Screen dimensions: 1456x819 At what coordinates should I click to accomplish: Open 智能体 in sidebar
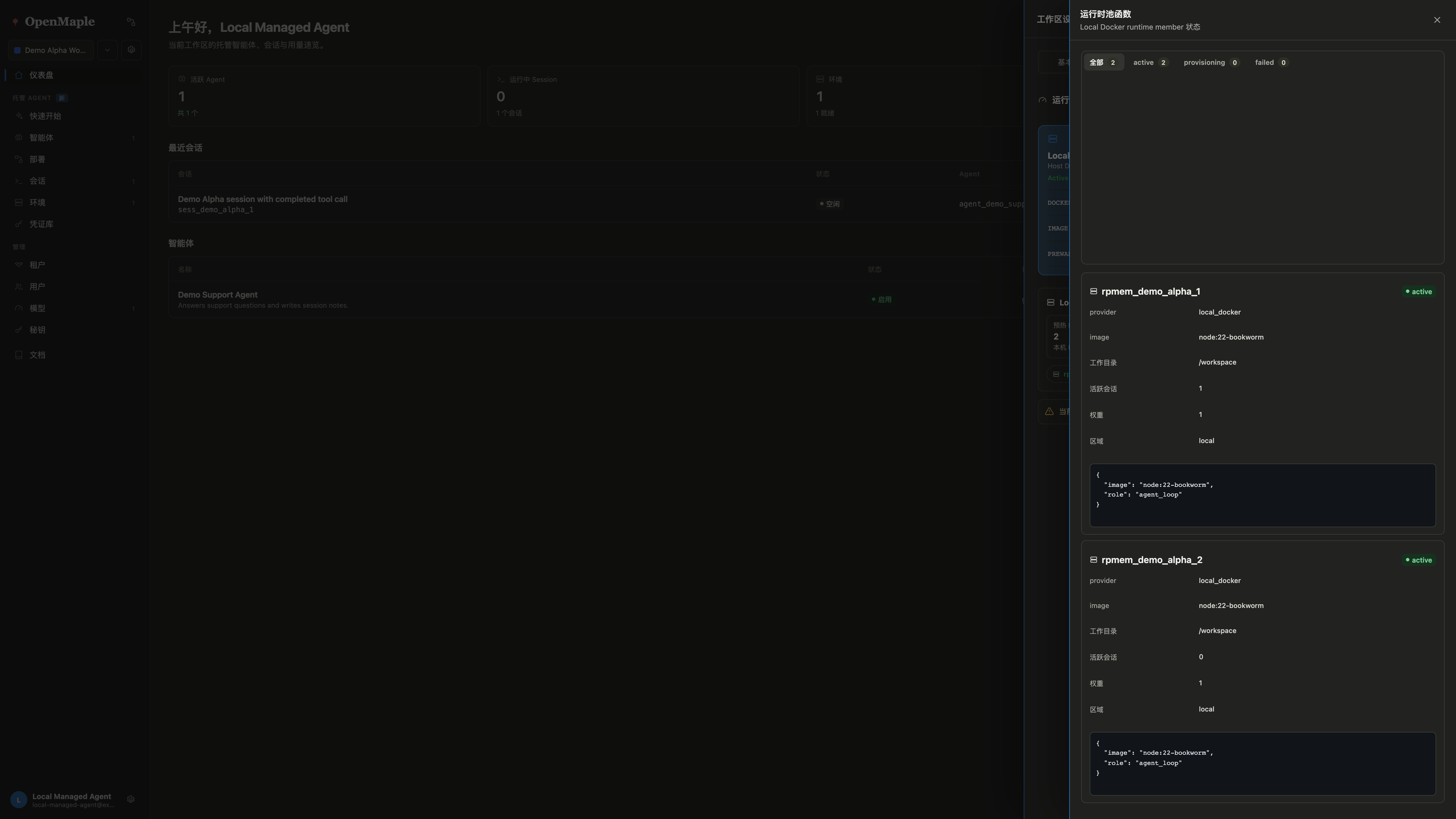click(x=73, y=138)
